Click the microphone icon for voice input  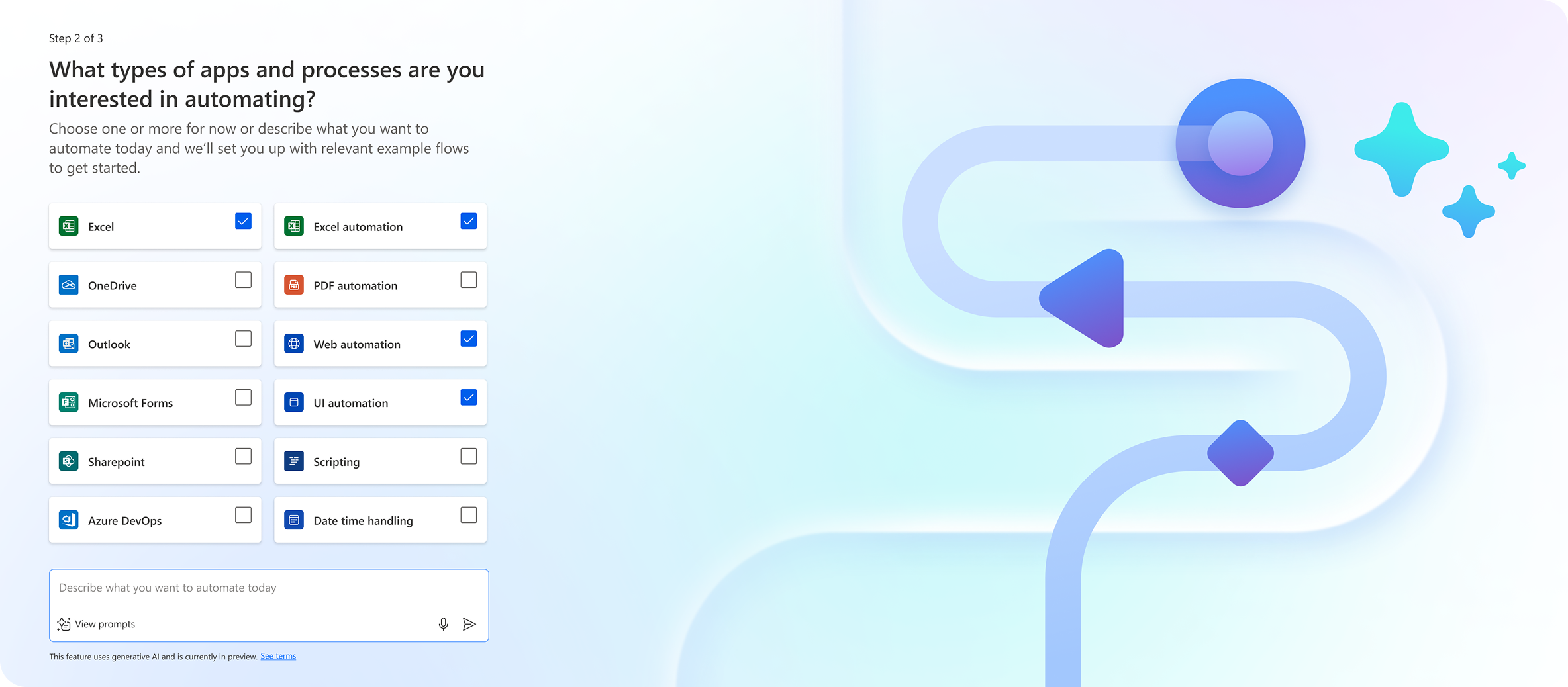click(x=442, y=624)
